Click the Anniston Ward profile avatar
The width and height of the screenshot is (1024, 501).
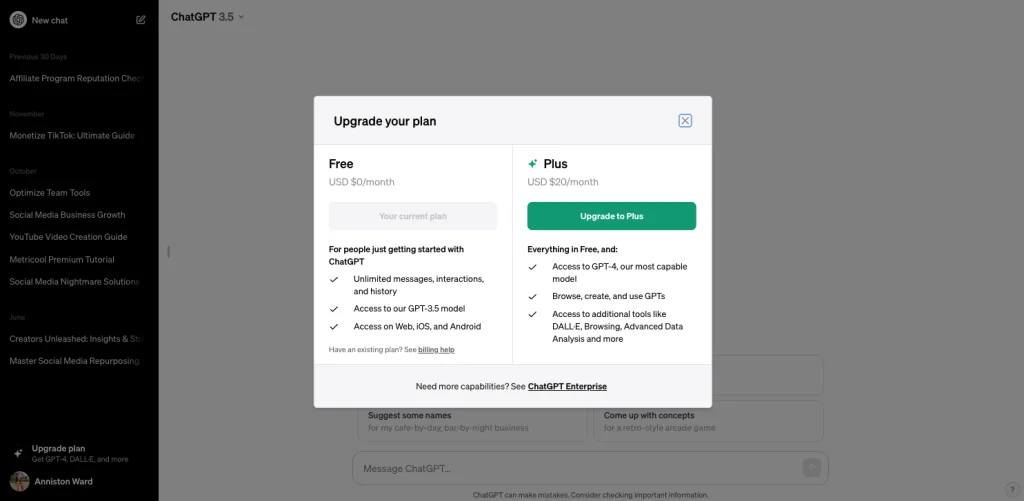19,481
